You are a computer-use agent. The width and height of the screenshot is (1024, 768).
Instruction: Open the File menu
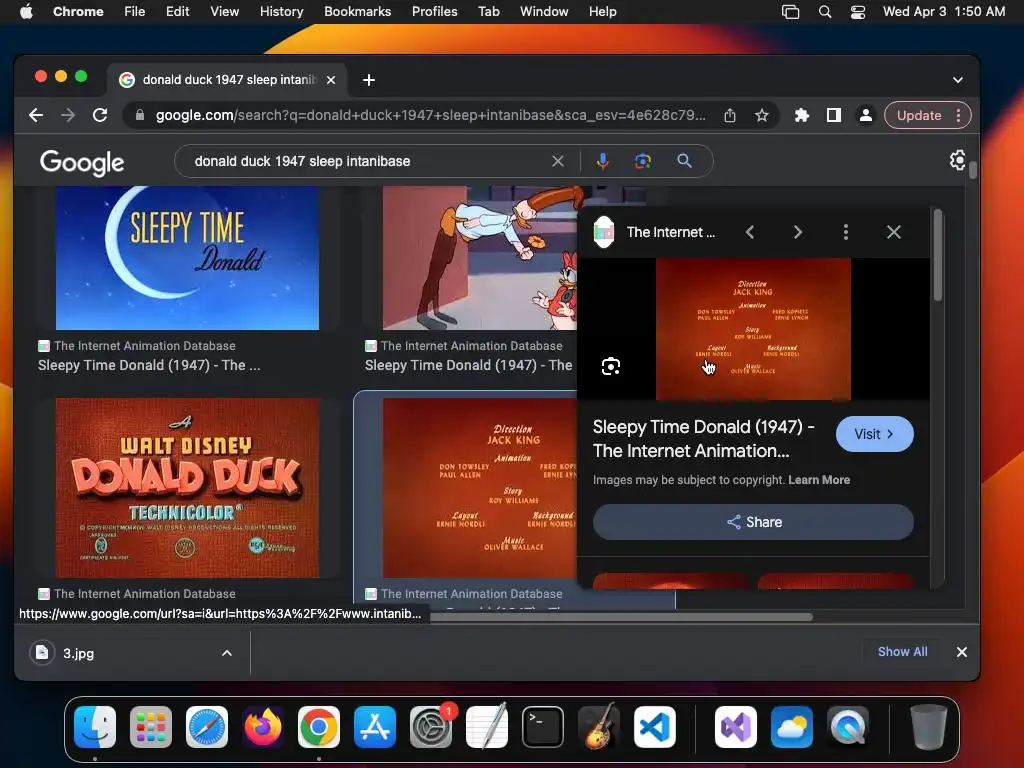point(135,12)
